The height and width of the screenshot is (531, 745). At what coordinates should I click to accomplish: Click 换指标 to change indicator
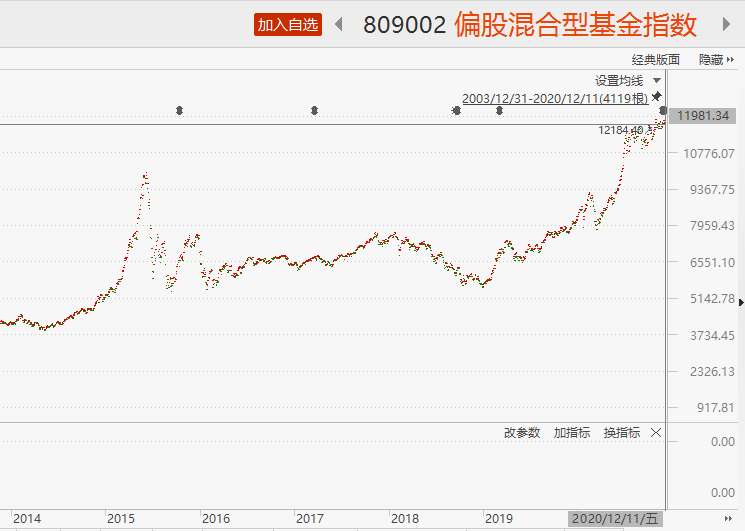622,433
